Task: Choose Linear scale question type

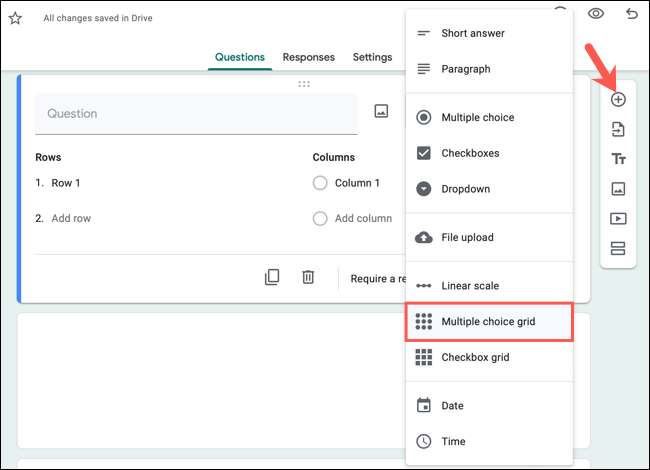Action: pos(490,286)
